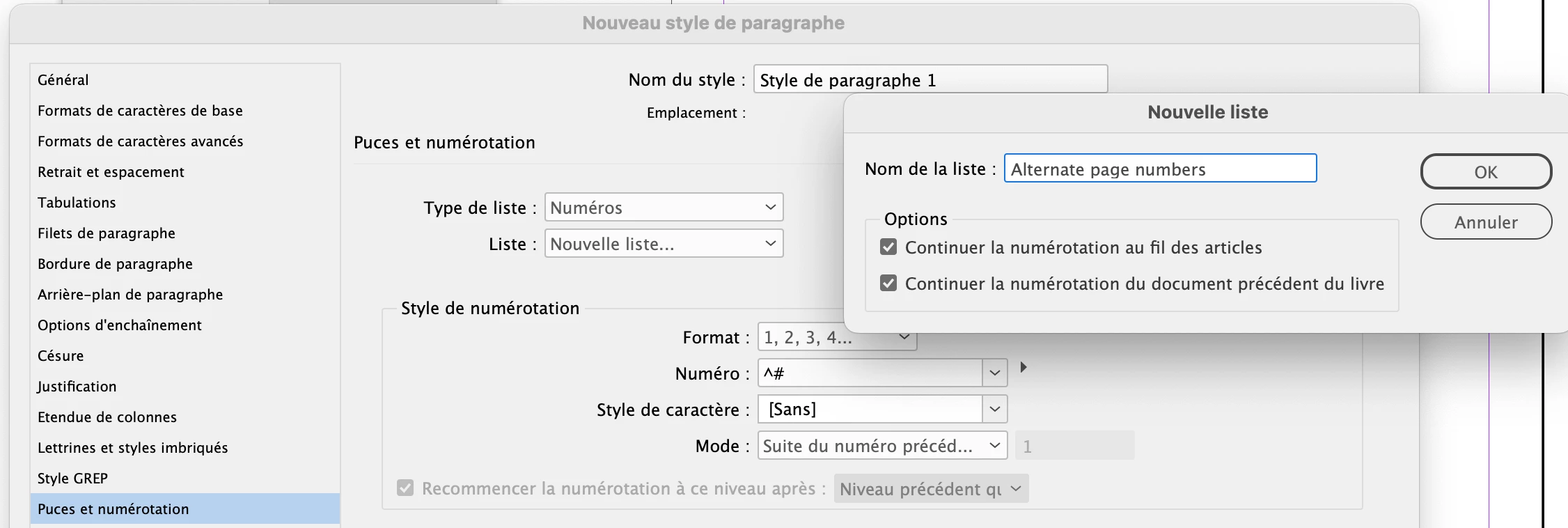Open the Style de caractère dropdown
The height and width of the screenshot is (528, 1568).
[x=994, y=410]
